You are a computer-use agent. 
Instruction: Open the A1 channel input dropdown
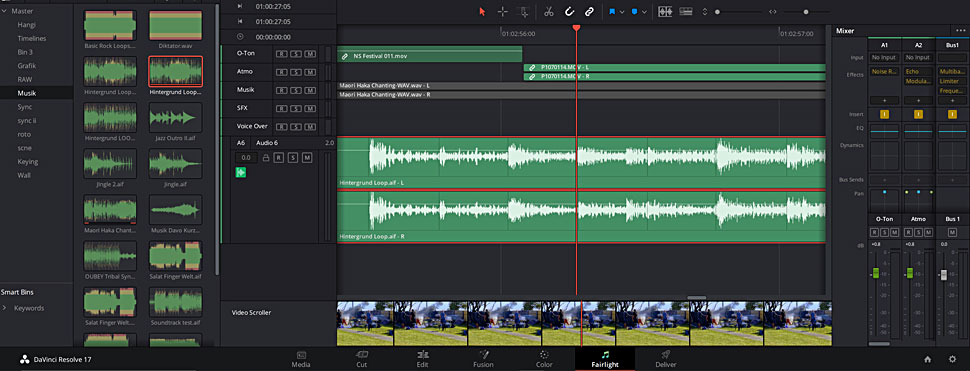pos(884,58)
